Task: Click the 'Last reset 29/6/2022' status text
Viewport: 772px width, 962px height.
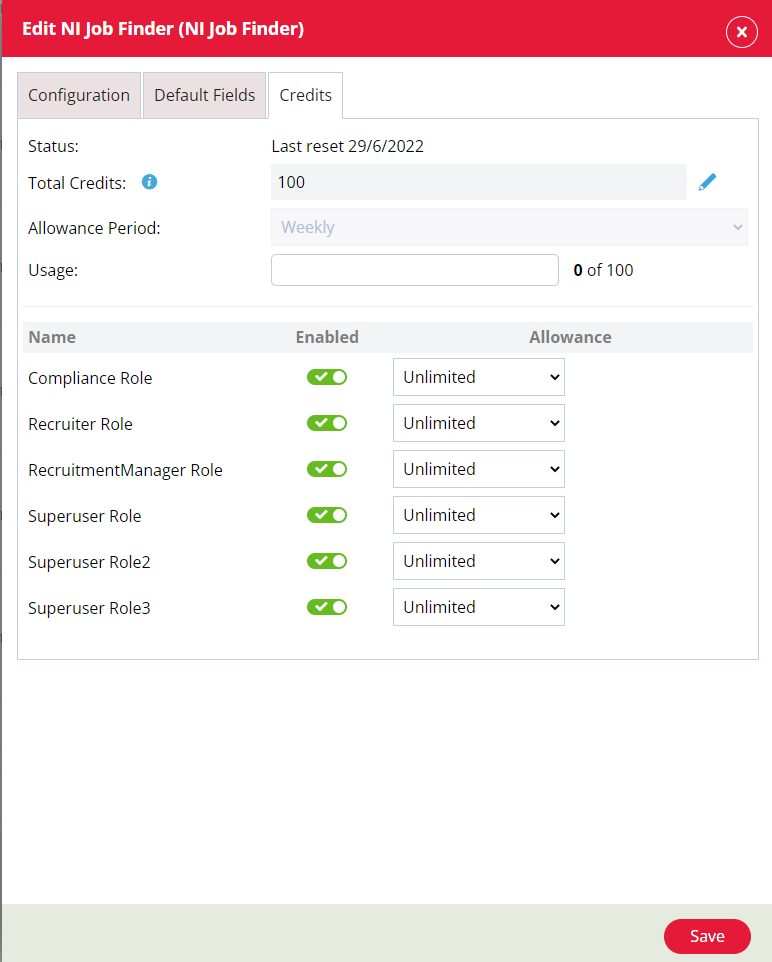Action: pyautogui.click(x=347, y=147)
